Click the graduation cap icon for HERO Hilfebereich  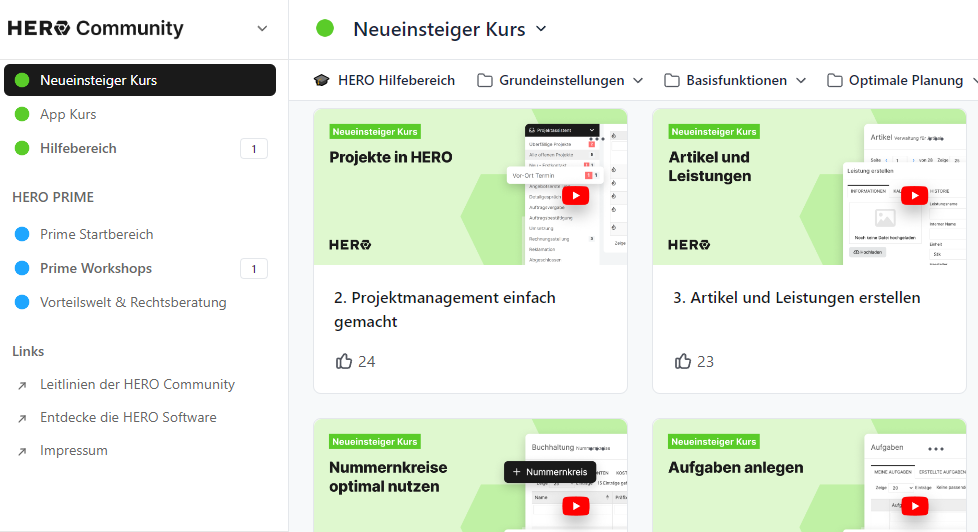coord(322,80)
